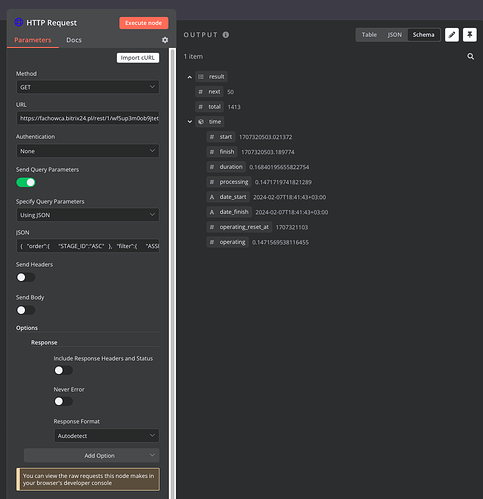
Task: Disable Send Query Parameters toggle
Action: coord(26,182)
